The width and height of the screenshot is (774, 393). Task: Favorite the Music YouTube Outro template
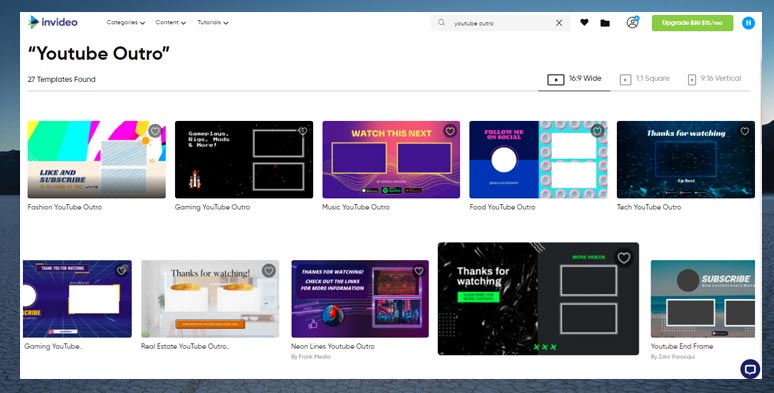coord(450,131)
